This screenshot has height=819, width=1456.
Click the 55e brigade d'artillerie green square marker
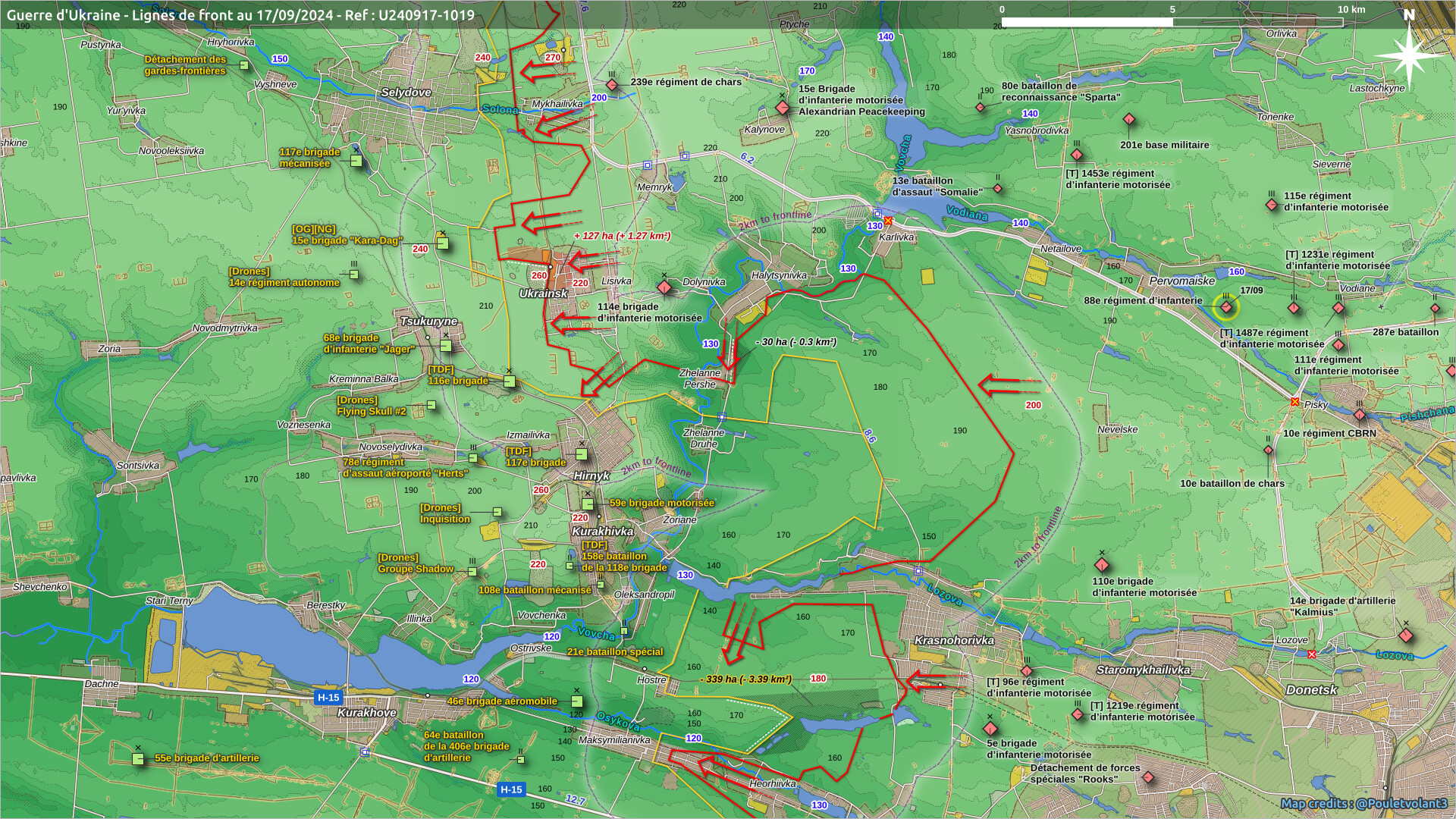point(138,758)
